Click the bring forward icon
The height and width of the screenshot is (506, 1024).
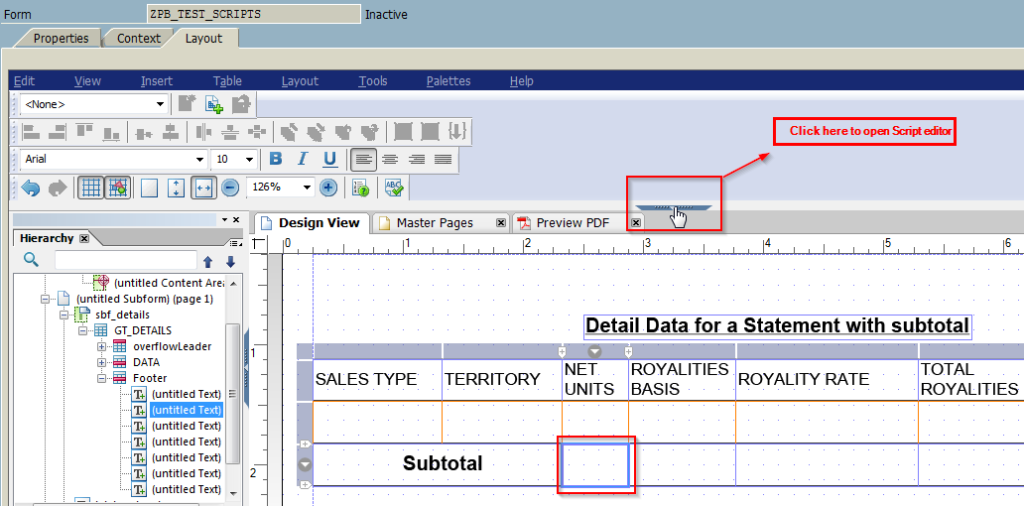pyautogui.click(x=343, y=132)
